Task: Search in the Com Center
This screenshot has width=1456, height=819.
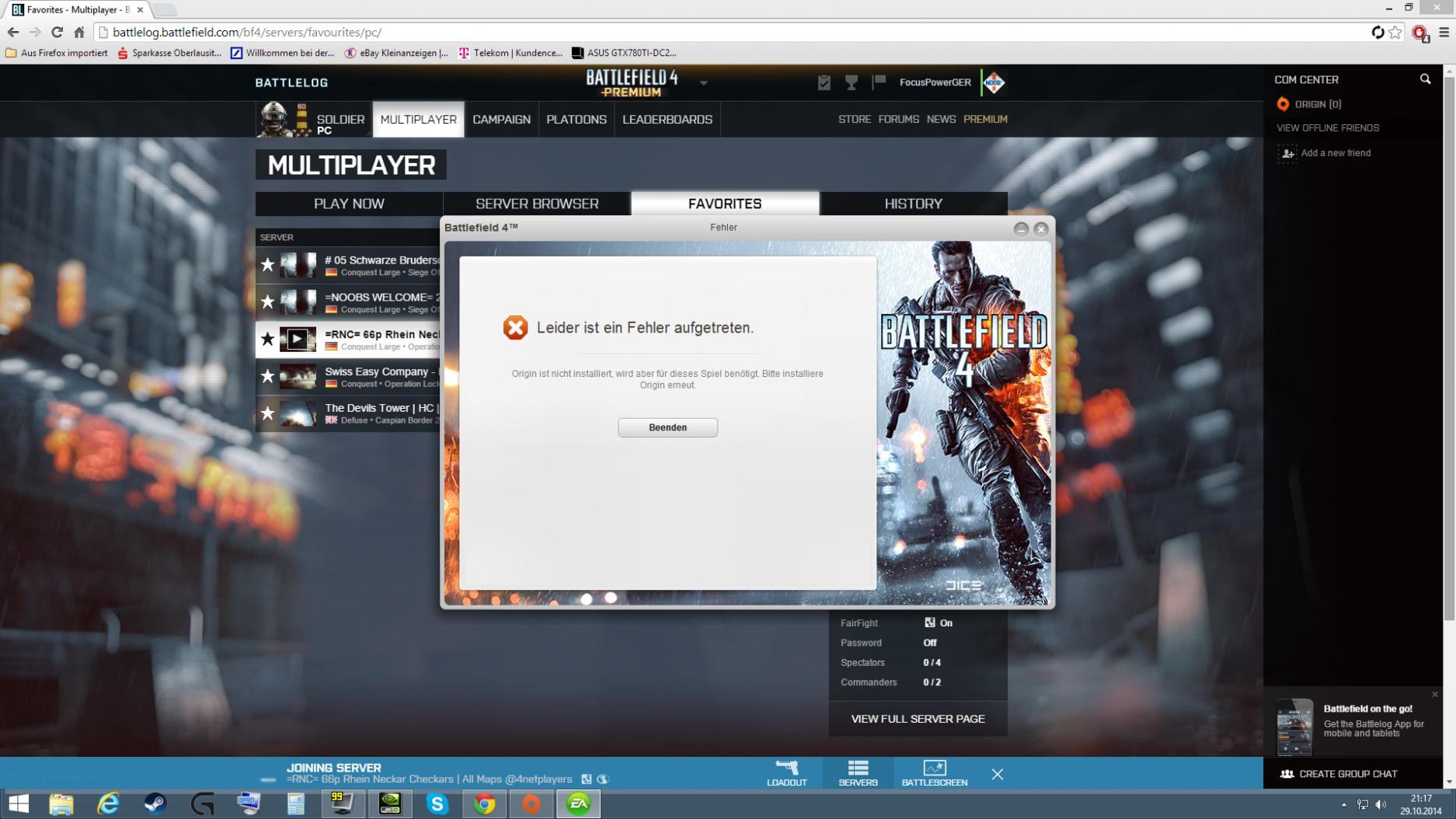Action: click(1425, 79)
